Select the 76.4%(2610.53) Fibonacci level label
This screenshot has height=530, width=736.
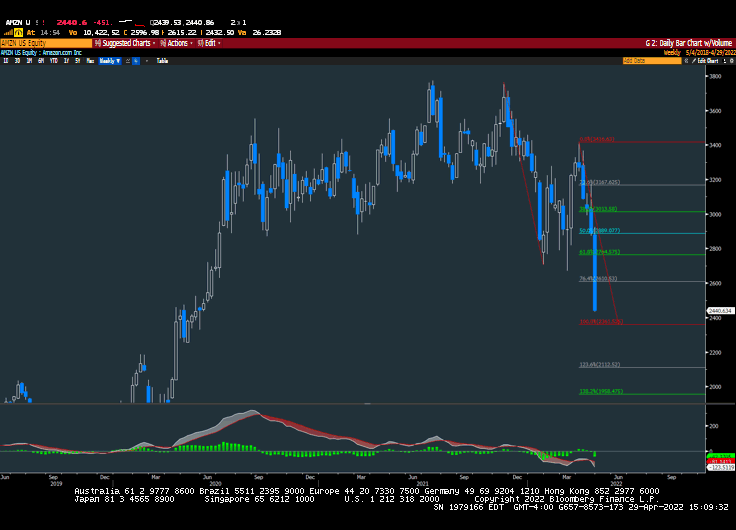598,278
